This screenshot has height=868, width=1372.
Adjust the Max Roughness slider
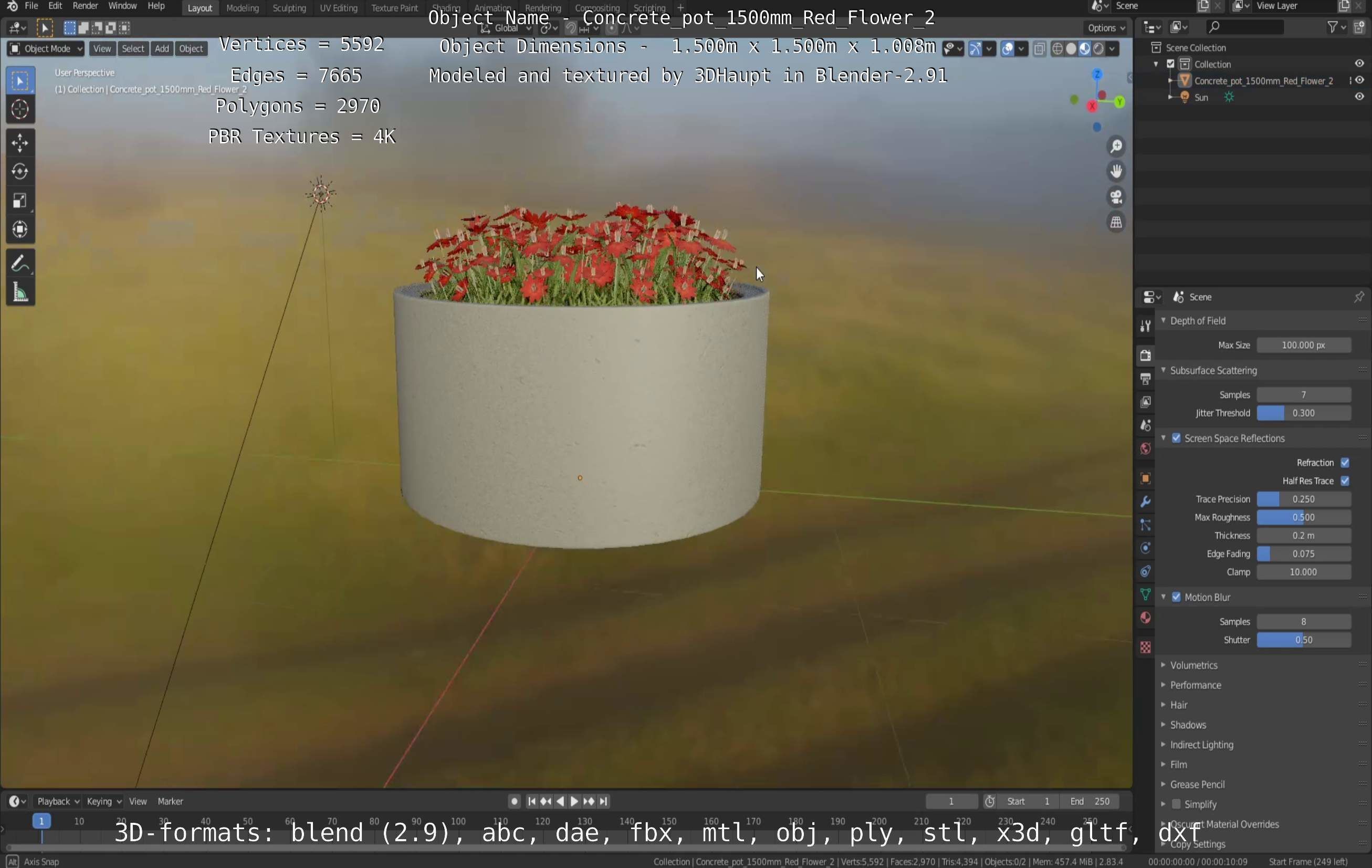point(1304,518)
